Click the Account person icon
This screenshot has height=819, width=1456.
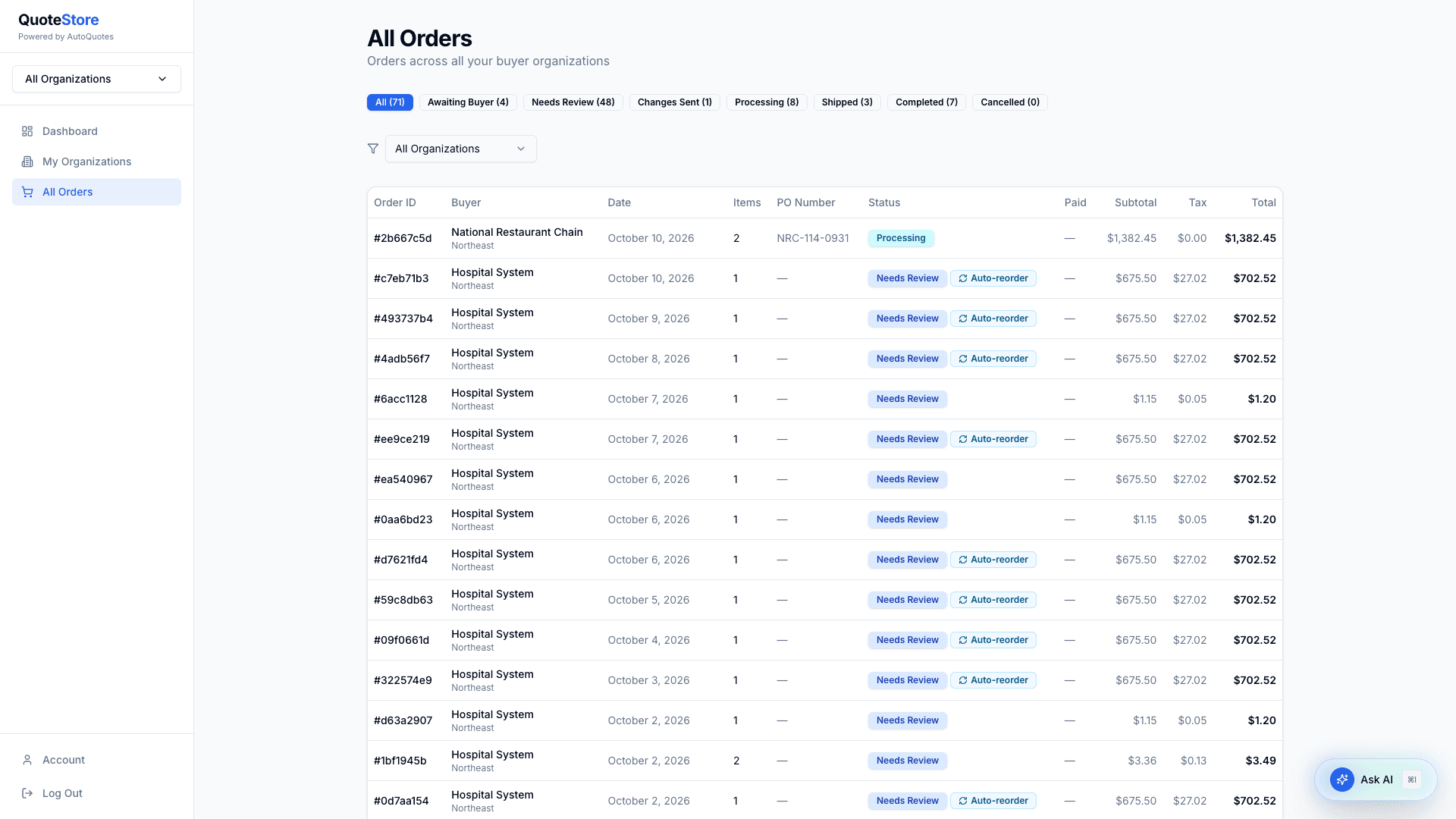(27, 760)
